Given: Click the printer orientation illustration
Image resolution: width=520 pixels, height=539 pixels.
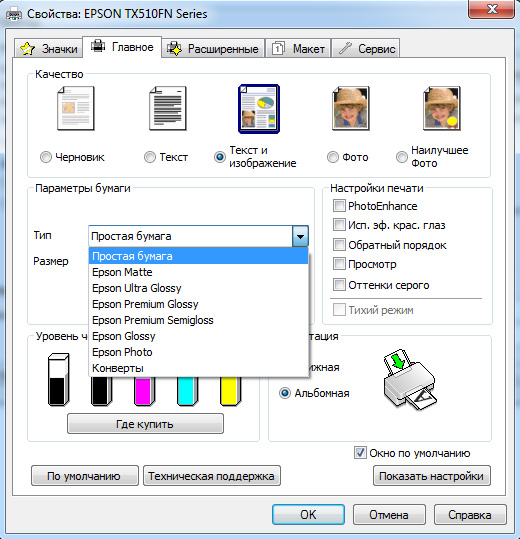Looking at the screenshot, I should (410, 380).
